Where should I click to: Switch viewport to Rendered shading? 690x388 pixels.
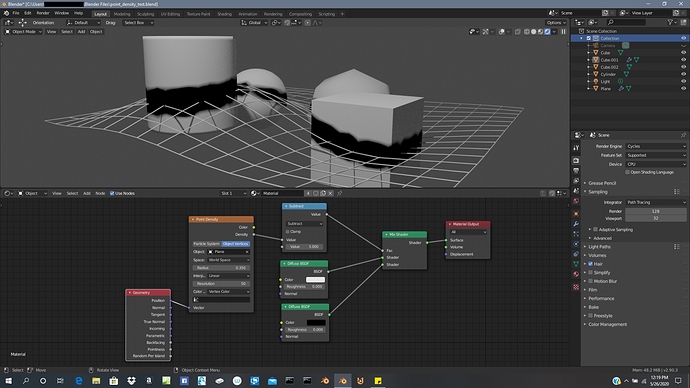point(547,32)
